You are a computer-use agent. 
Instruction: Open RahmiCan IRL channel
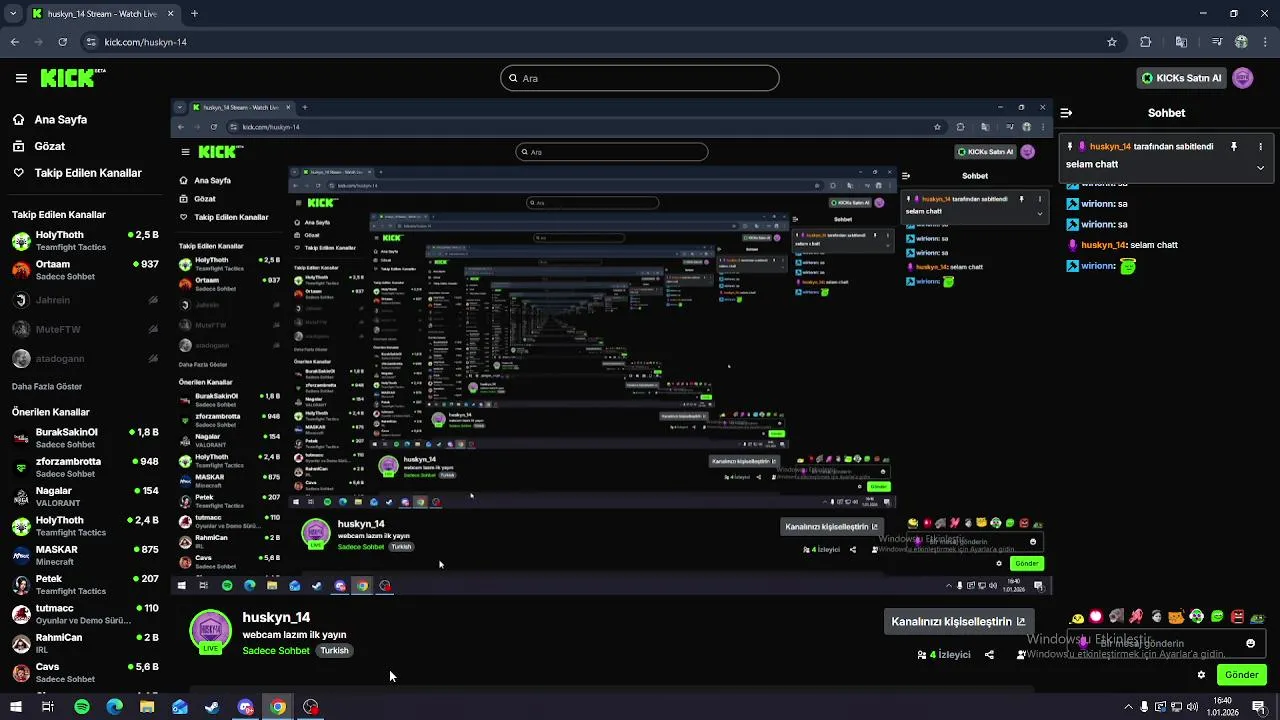click(85, 643)
